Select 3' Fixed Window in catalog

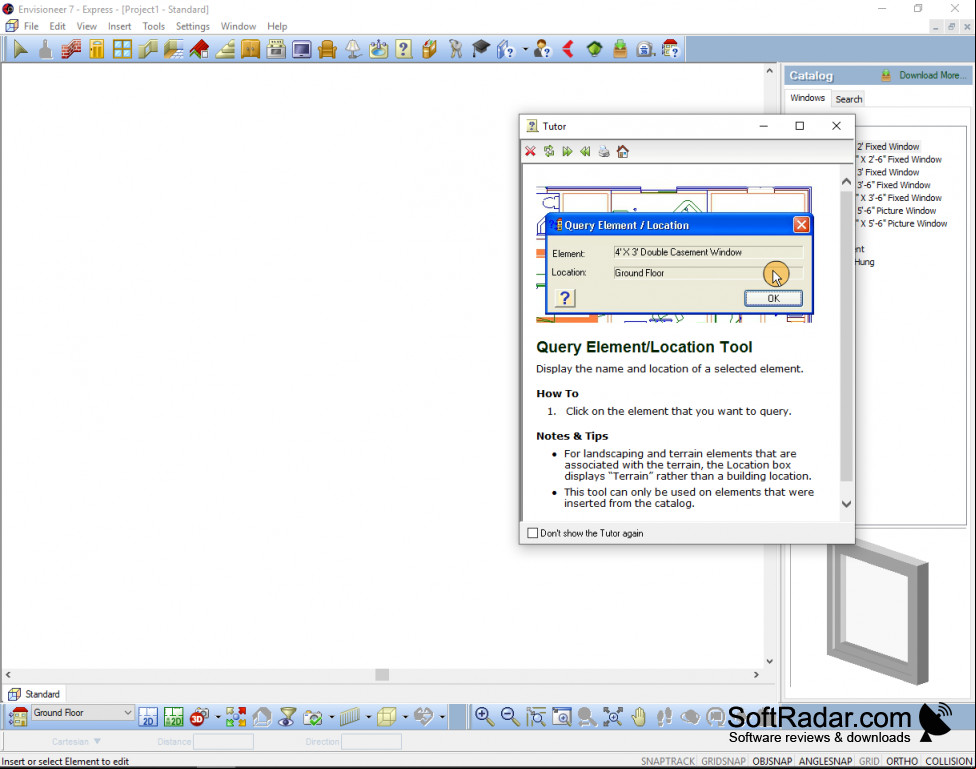(888, 172)
